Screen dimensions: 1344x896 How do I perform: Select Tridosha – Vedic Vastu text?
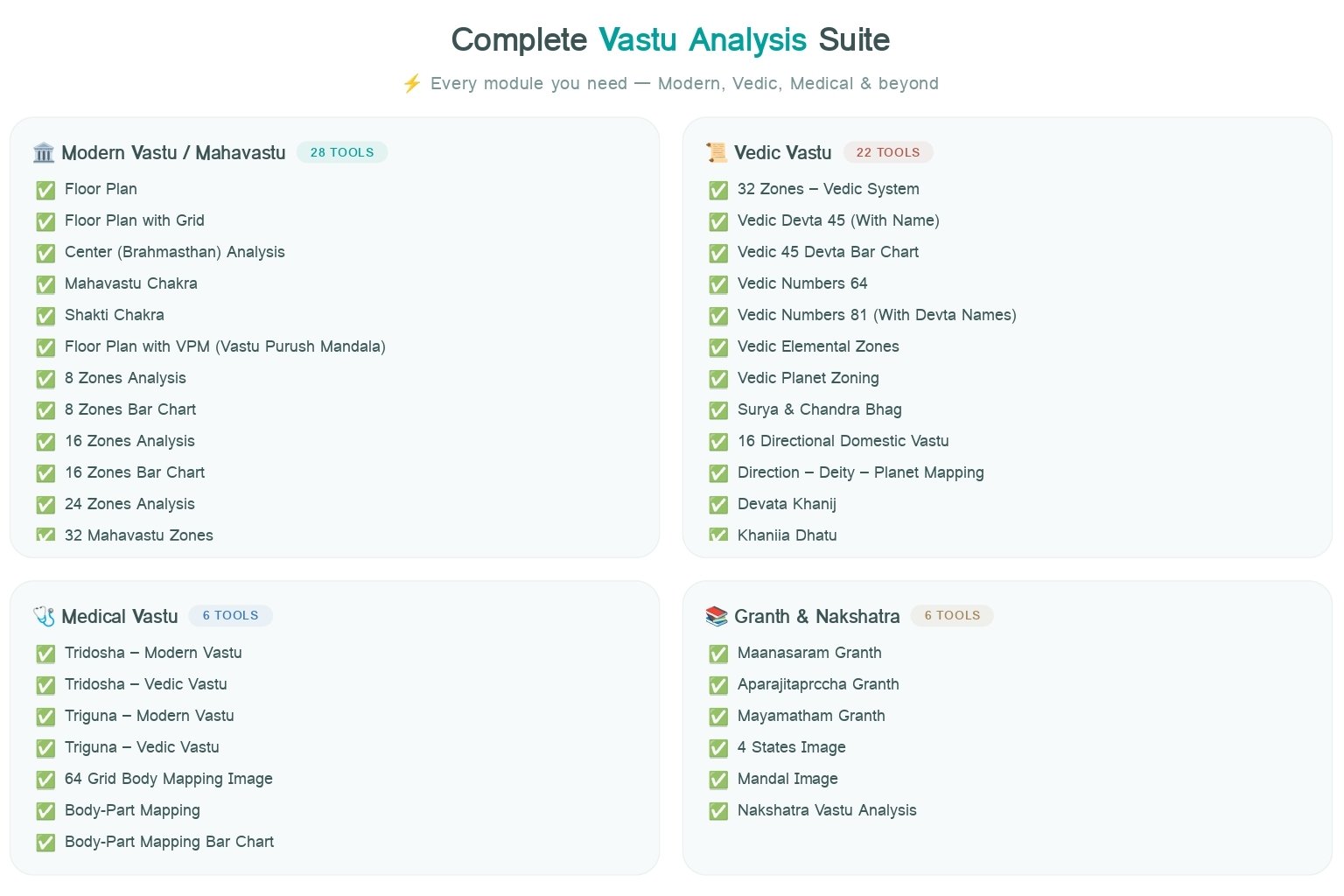click(146, 684)
